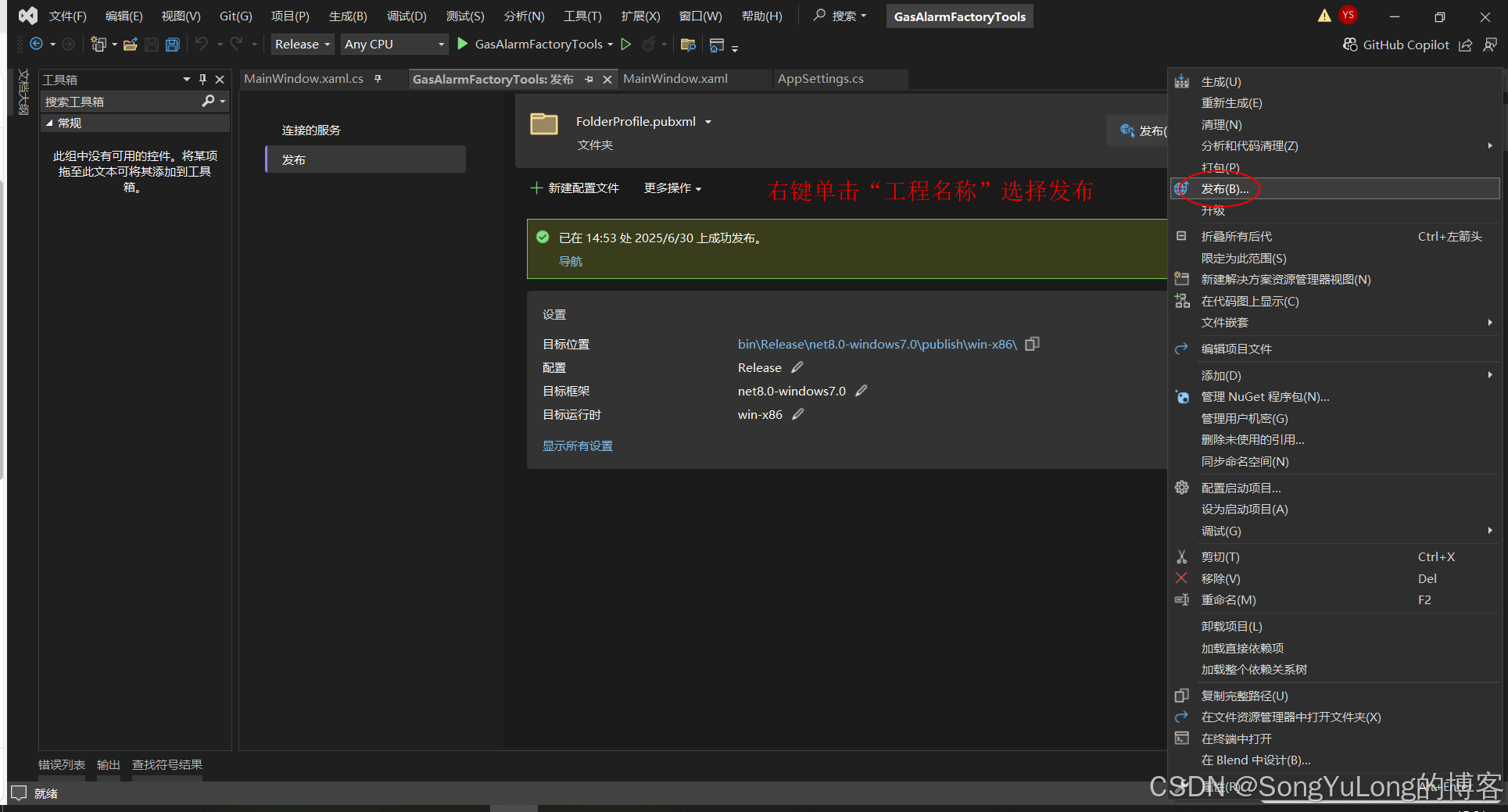Edit the win-x86 runtime using the pencil icon
The width and height of the screenshot is (1508, 812).
pyautogui.click(x=797, y=414)
